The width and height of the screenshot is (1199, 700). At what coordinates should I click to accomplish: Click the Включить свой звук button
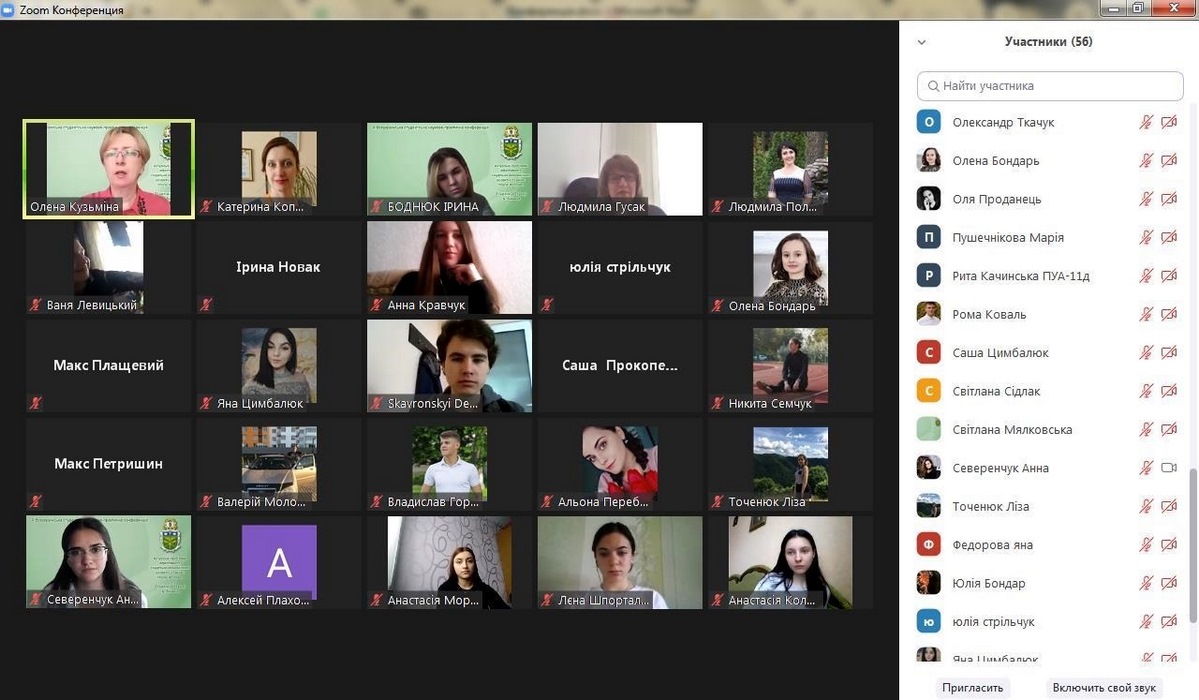click(1103, 688)
